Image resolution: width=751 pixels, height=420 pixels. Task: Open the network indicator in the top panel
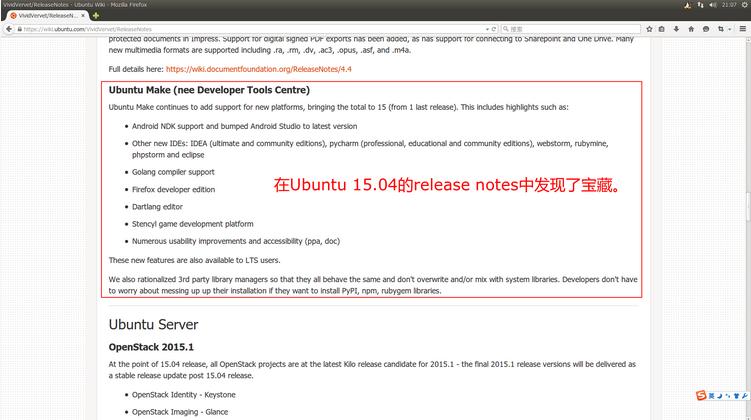[x=700, y=5]
